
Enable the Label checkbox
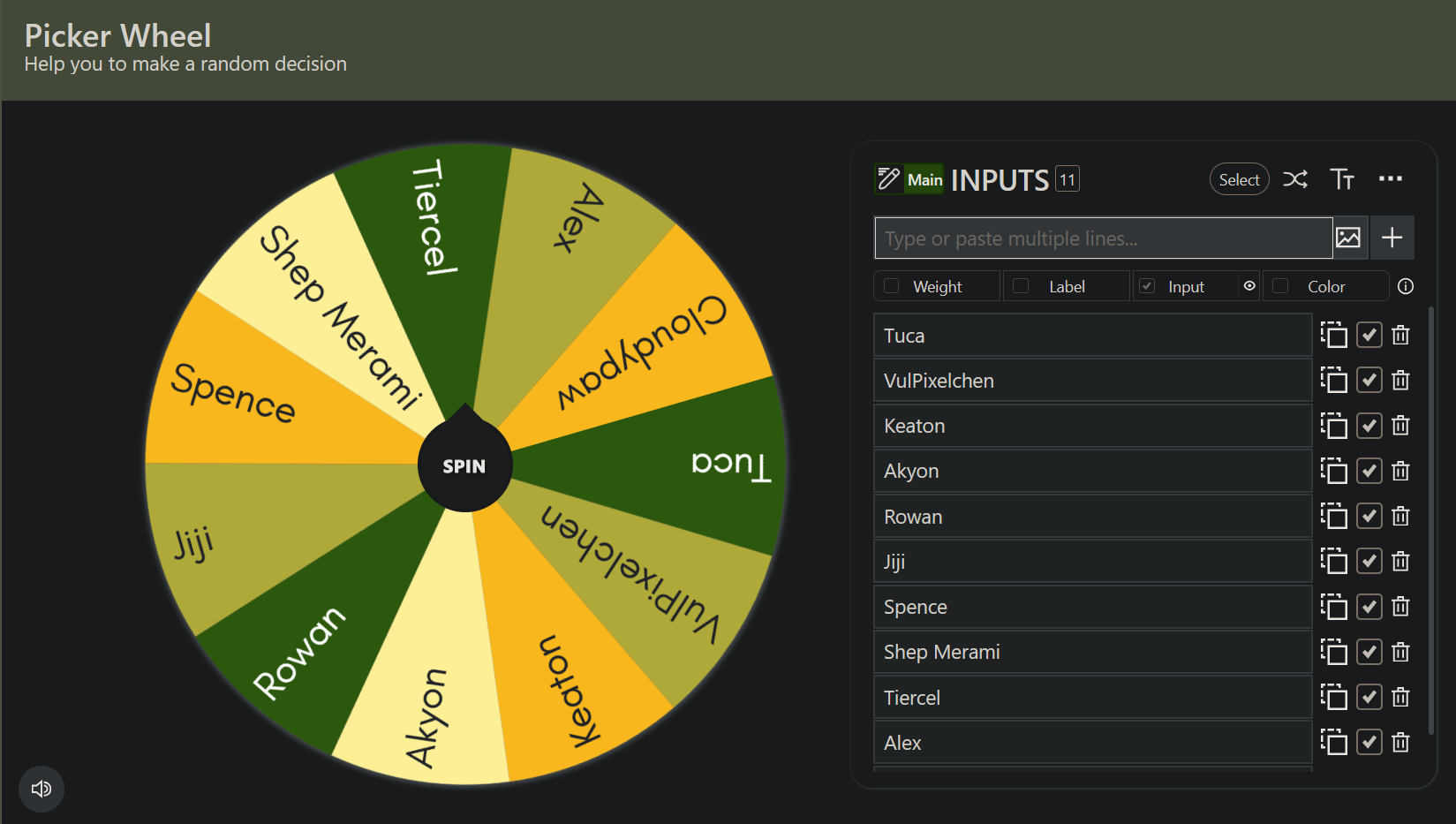1022,286
